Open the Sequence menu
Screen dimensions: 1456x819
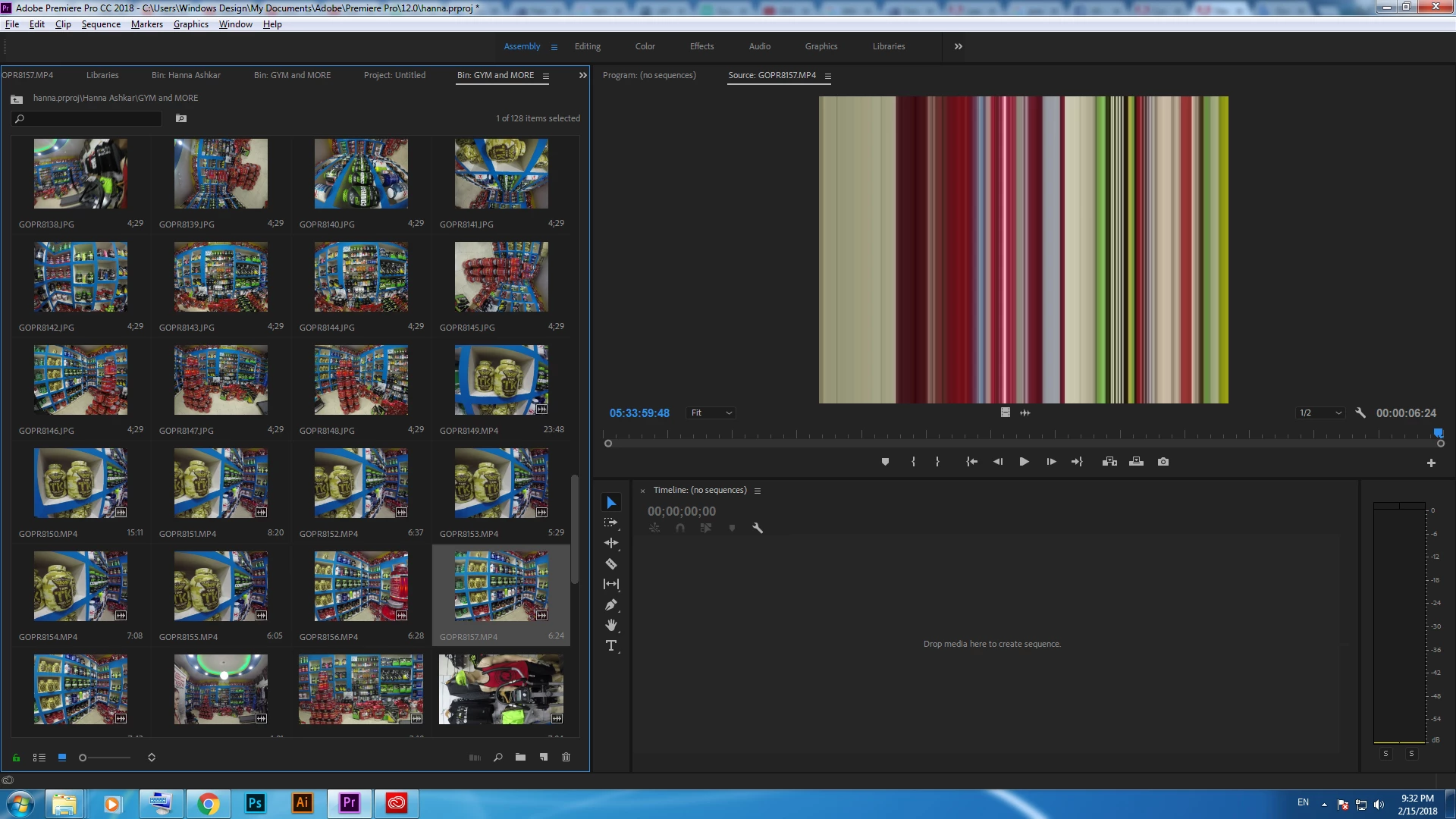(101, 24)
